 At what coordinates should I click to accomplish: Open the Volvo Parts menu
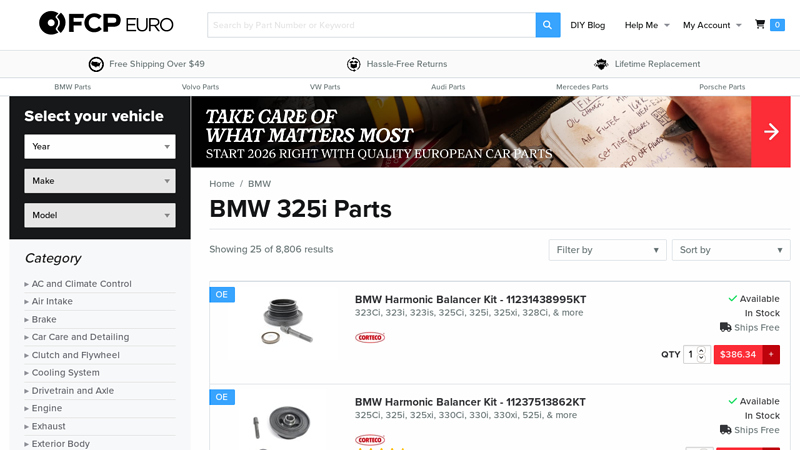pyautogui.click(x=200, y=87)
